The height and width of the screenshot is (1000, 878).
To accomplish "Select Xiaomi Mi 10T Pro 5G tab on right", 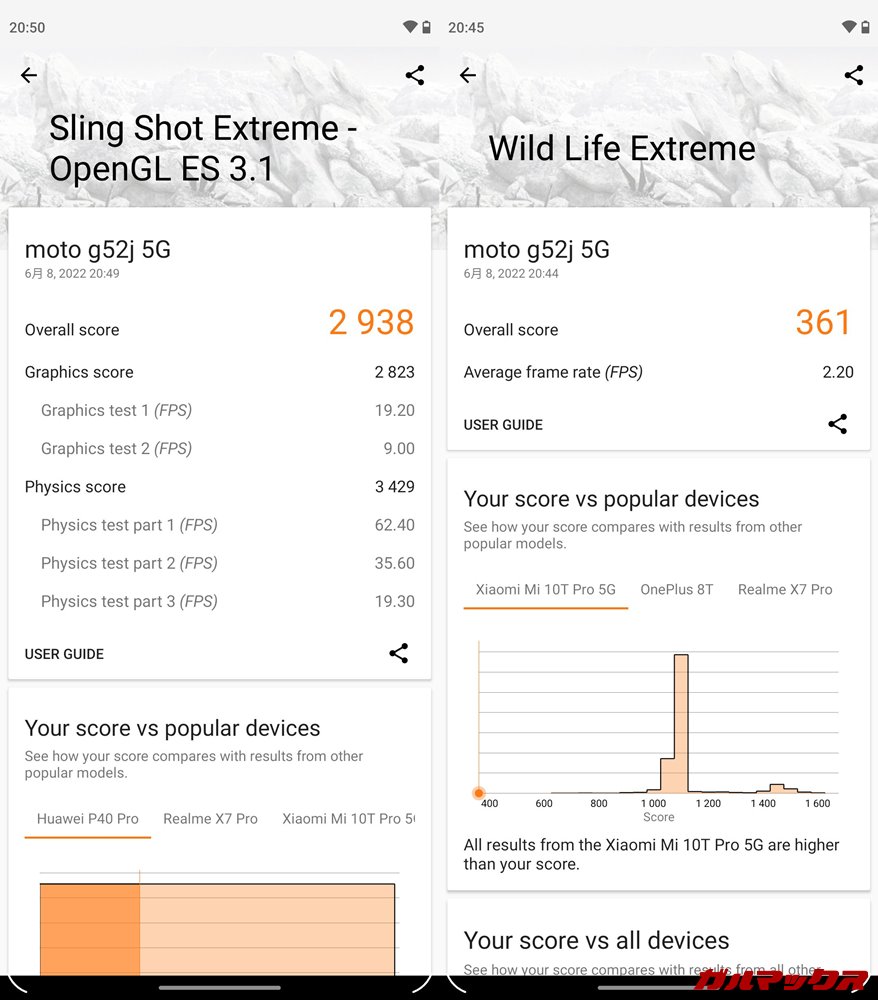I will [x=546, y=589].
